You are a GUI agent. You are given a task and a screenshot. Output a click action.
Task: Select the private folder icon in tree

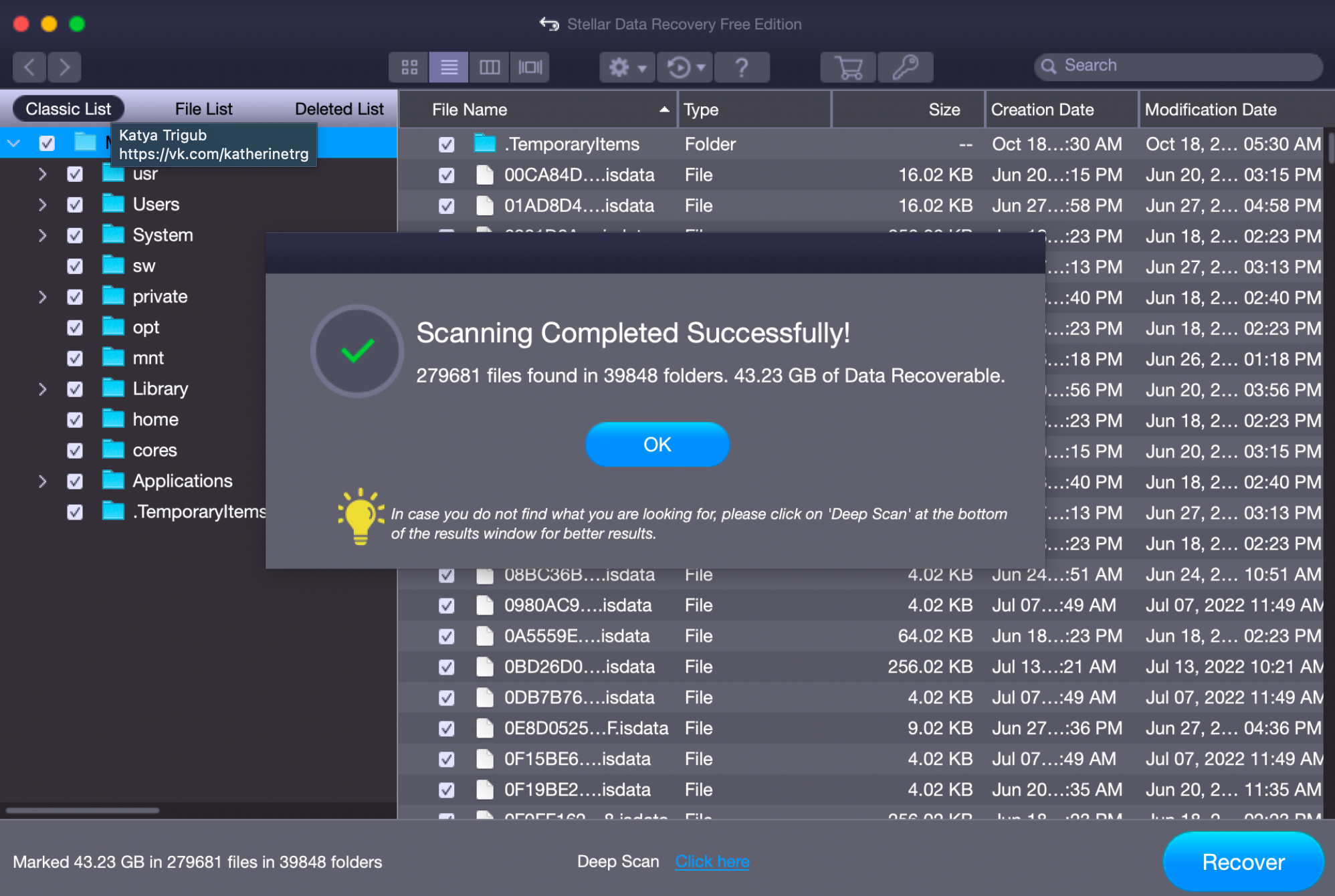(113, 296)
